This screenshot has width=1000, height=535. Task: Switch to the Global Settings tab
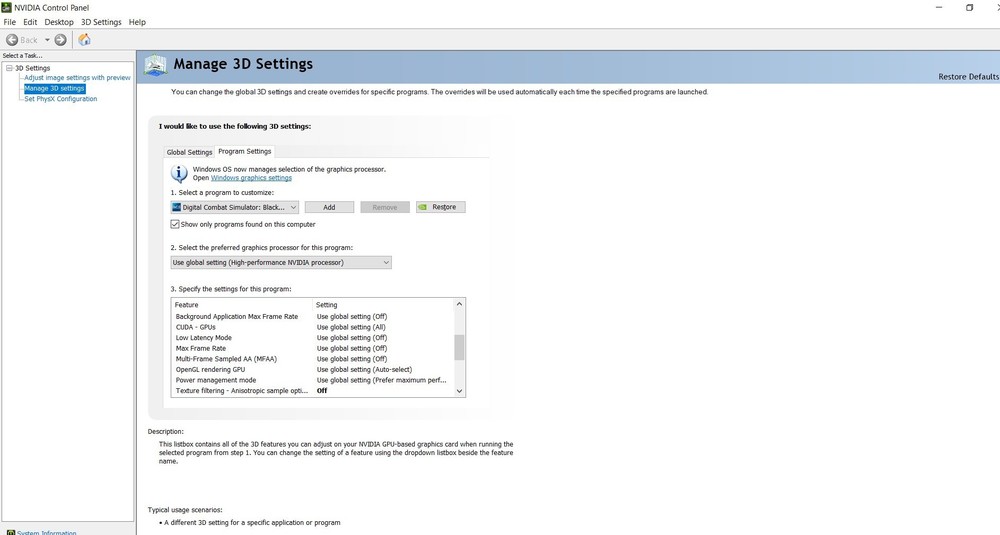pyautogui.click(x=189, y=152)
